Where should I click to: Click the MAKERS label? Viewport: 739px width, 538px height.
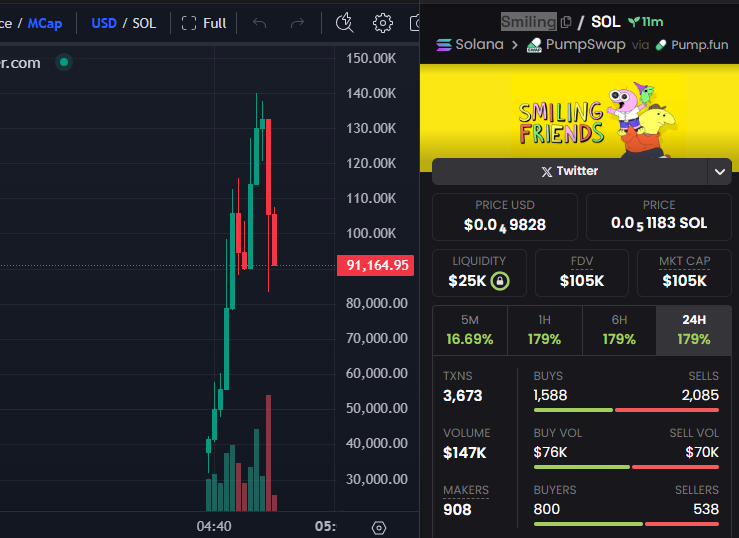tap(466, 490)
